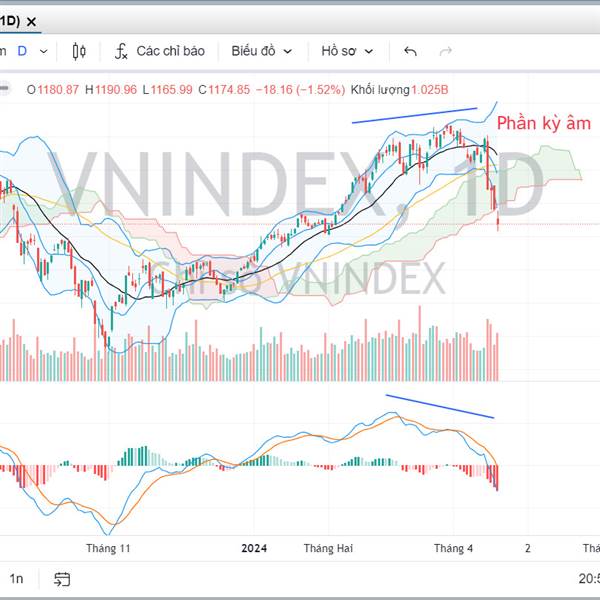Click the high price H1190.96 value

pos(111,90)
